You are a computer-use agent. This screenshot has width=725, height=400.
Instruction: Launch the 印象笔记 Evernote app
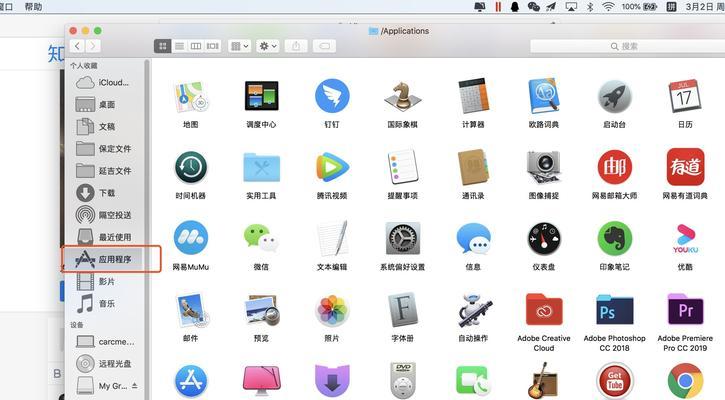(614, 239)
